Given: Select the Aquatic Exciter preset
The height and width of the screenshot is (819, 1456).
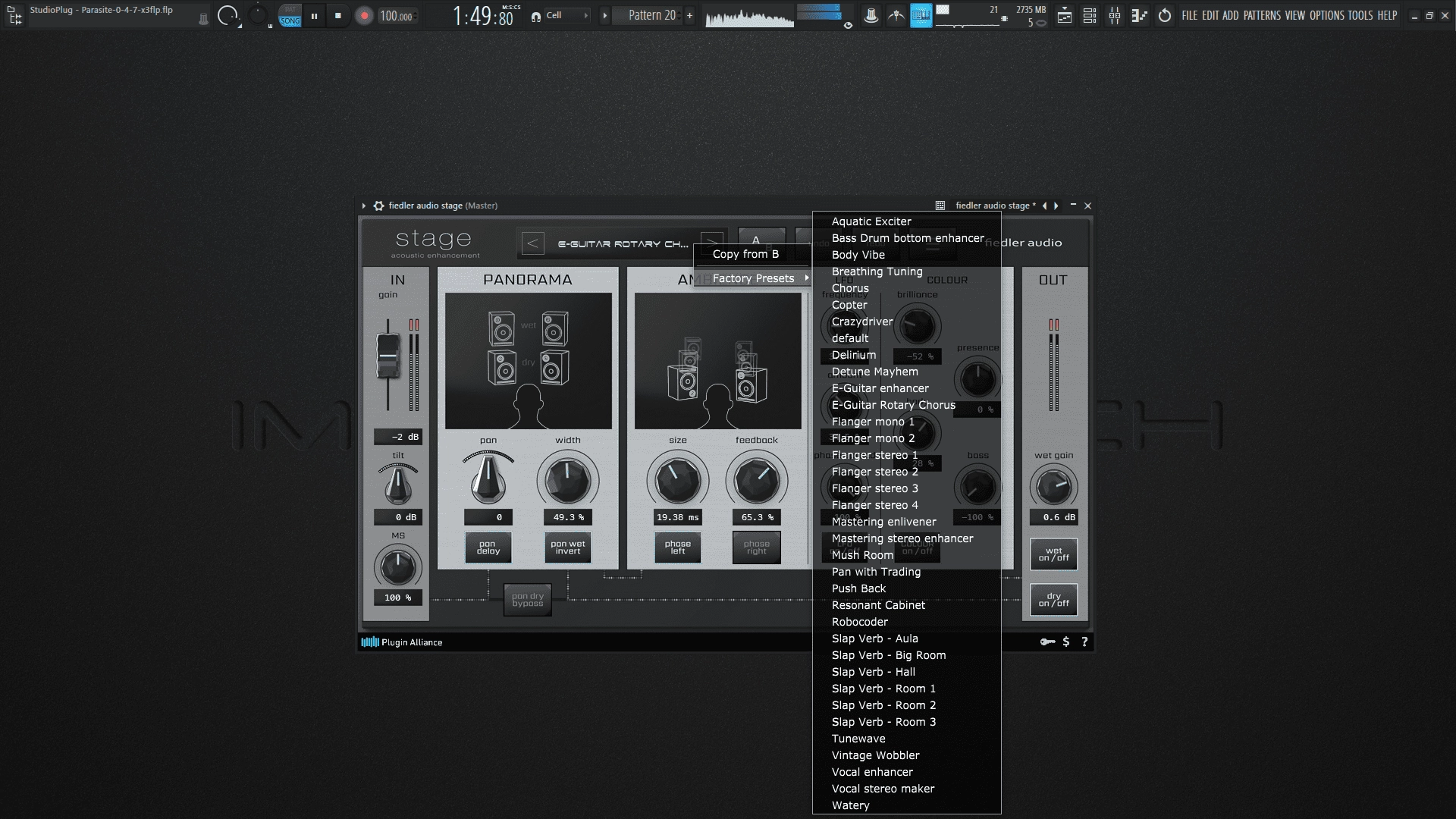Looking at the screenshot, I should (906, 221).
